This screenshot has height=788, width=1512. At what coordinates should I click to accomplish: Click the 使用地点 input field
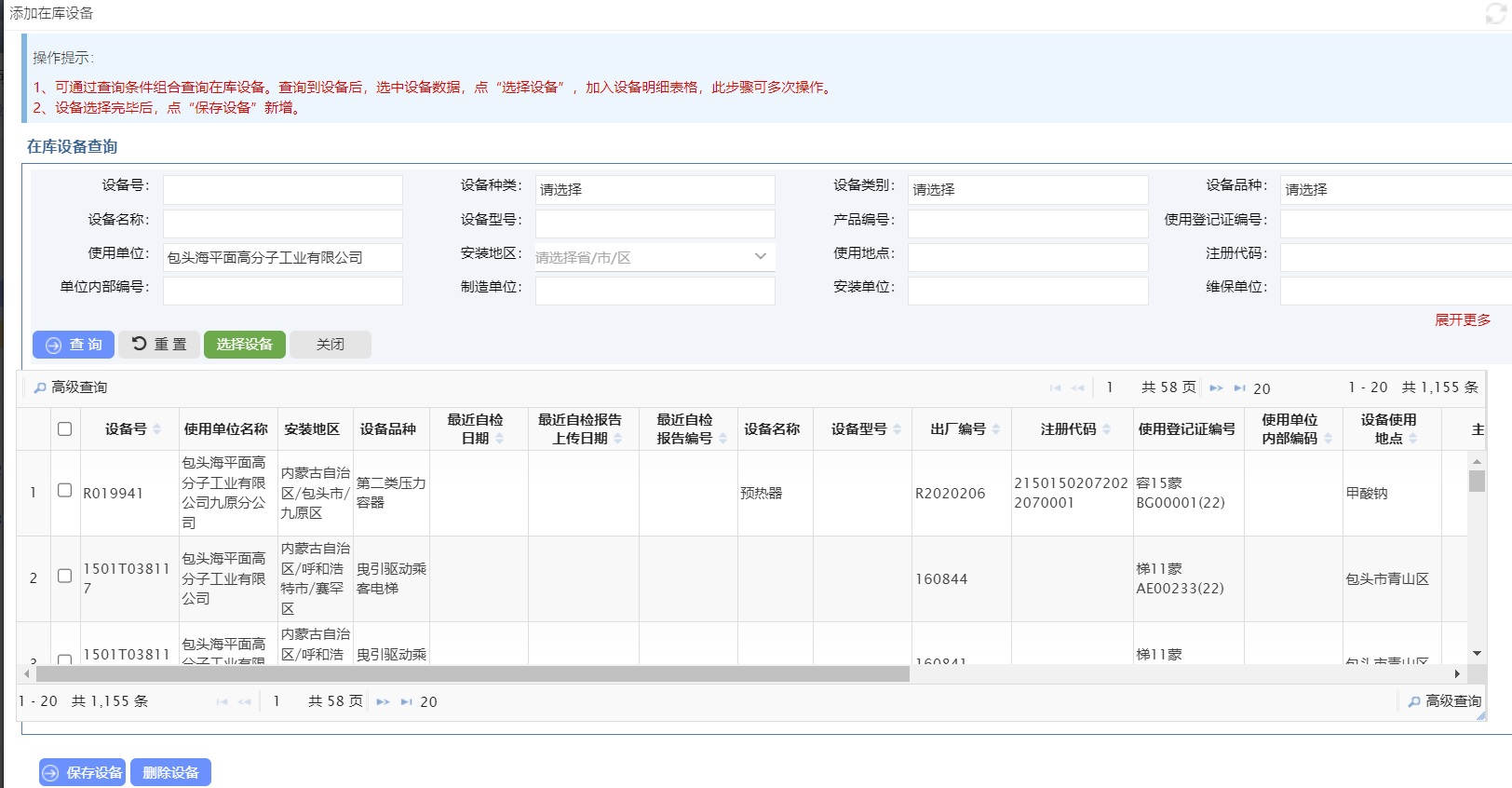pyautogui.click(x=1028, y=257)
